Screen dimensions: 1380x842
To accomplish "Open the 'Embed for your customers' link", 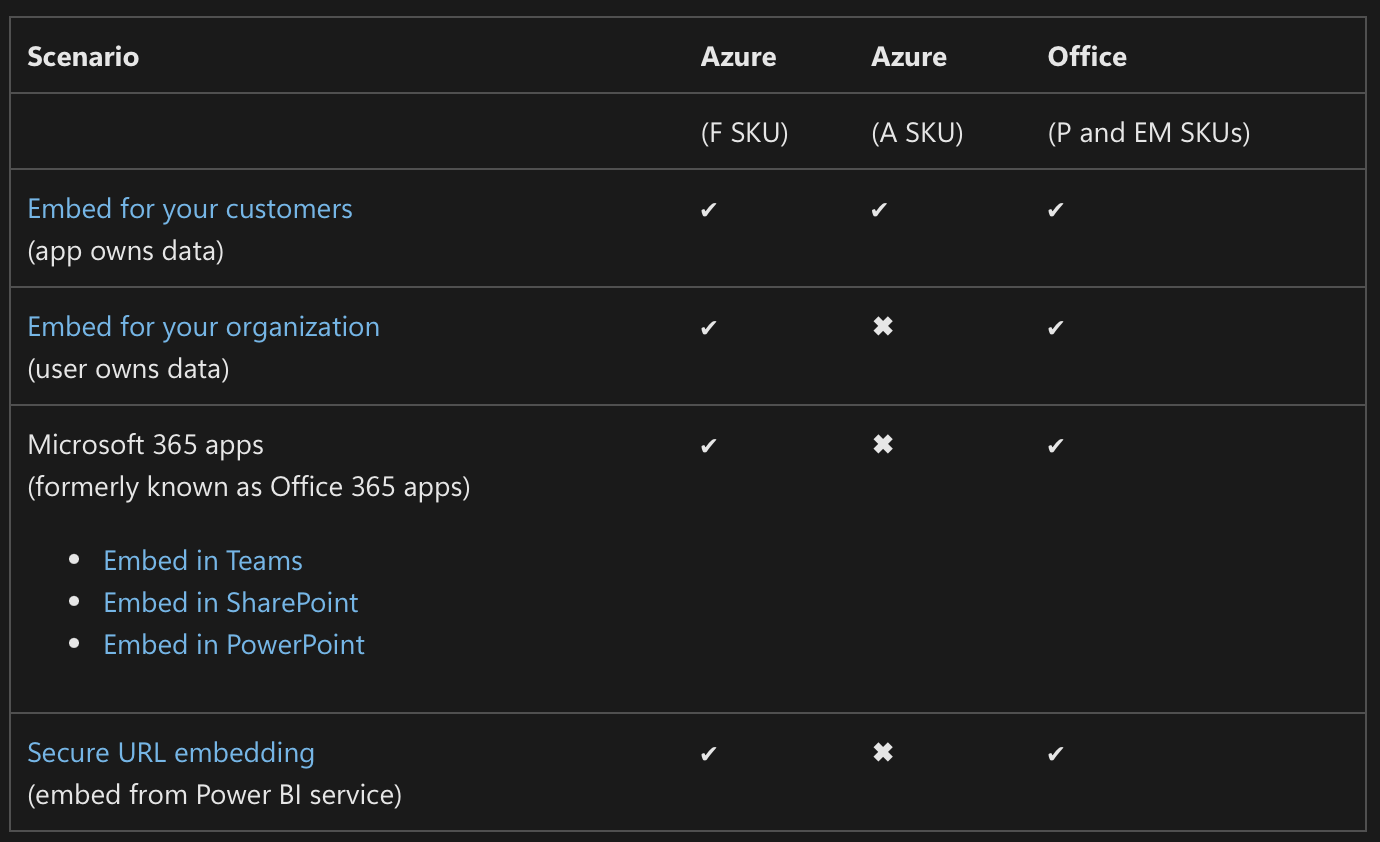I will pyautogui.click(x=190, y=209).
